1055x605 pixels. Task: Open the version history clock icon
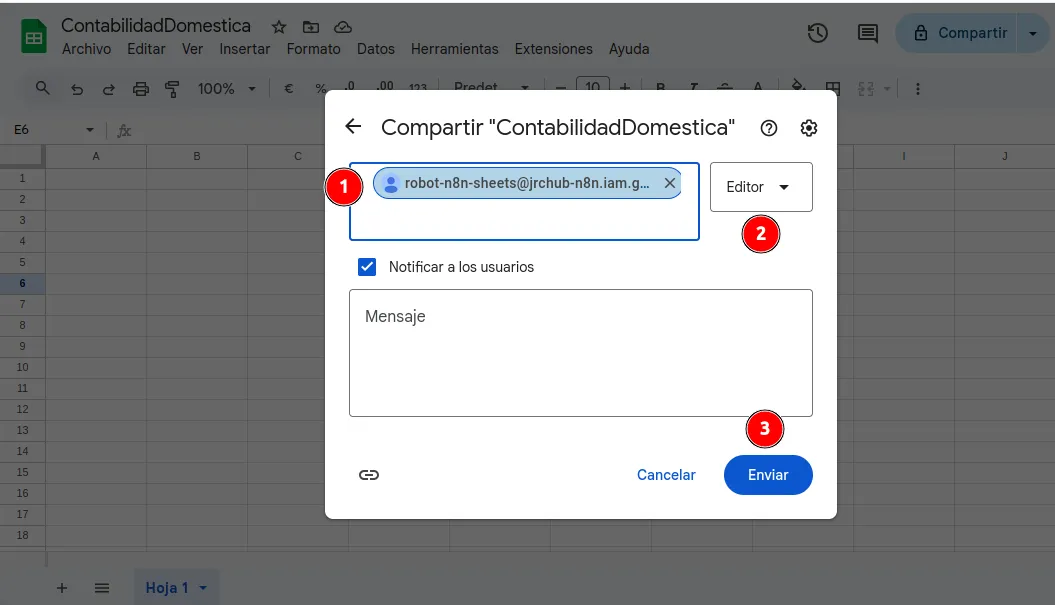click(x=817, y=33)
